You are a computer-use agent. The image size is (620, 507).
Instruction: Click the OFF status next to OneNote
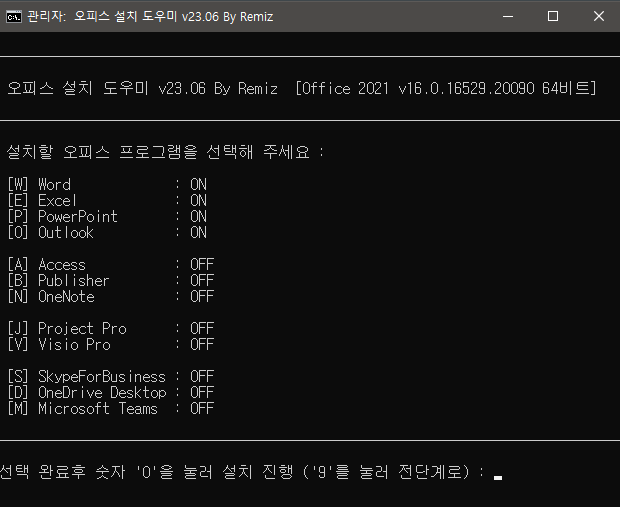(202, 296)
